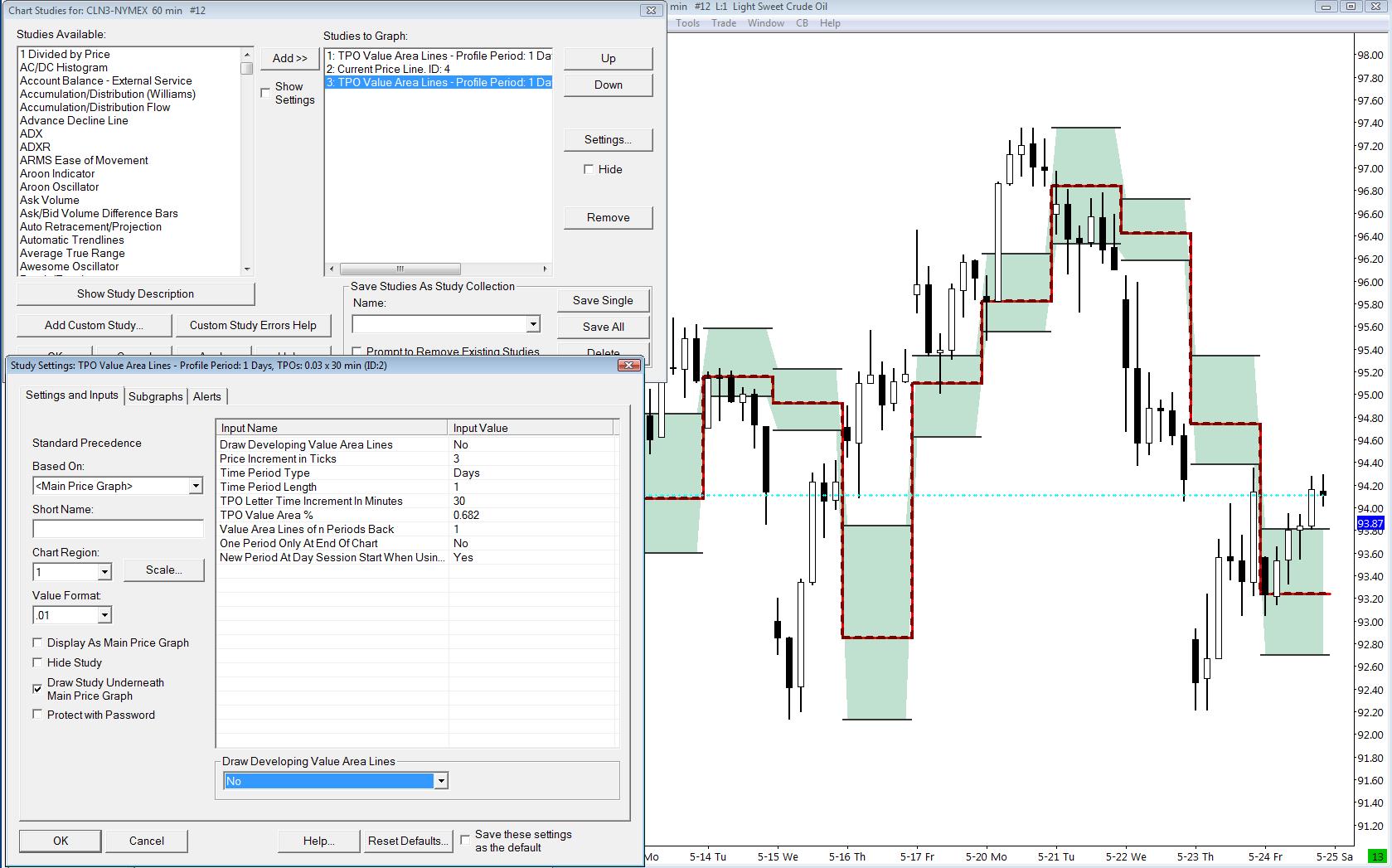This screenshot has width=1392, height=868.
Task: Confirm Study Settings with OK
Action: point(61,841)
